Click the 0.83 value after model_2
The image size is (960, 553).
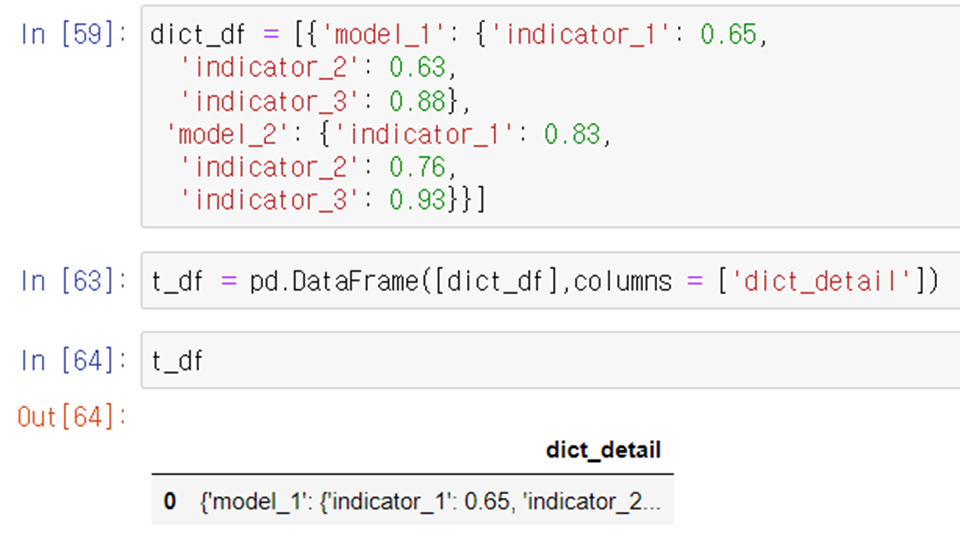pyautogui.click(x=572, y=134)
